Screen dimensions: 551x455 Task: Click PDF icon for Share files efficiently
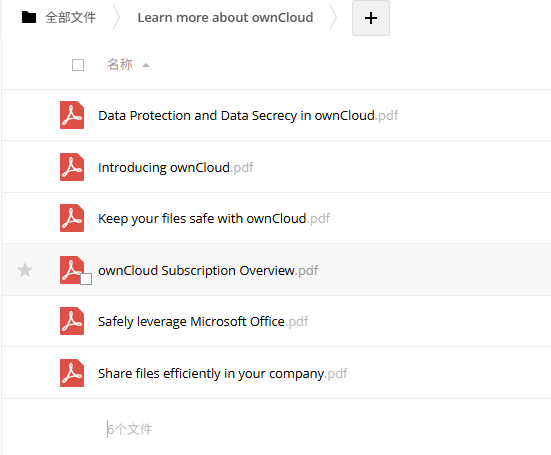pyautogui.click(x=72, y=373)
